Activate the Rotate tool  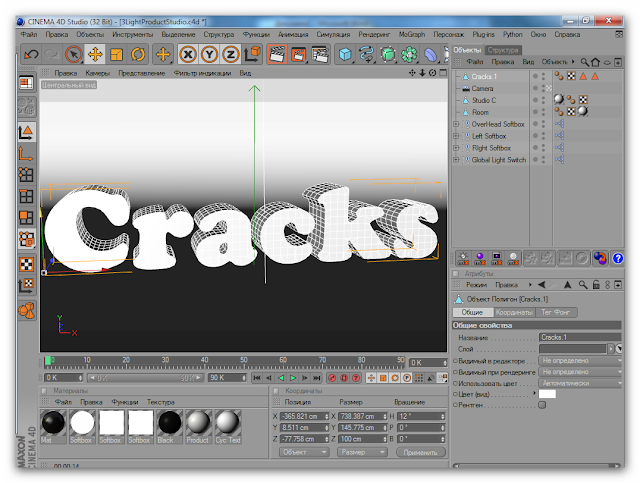pos(138,54)
